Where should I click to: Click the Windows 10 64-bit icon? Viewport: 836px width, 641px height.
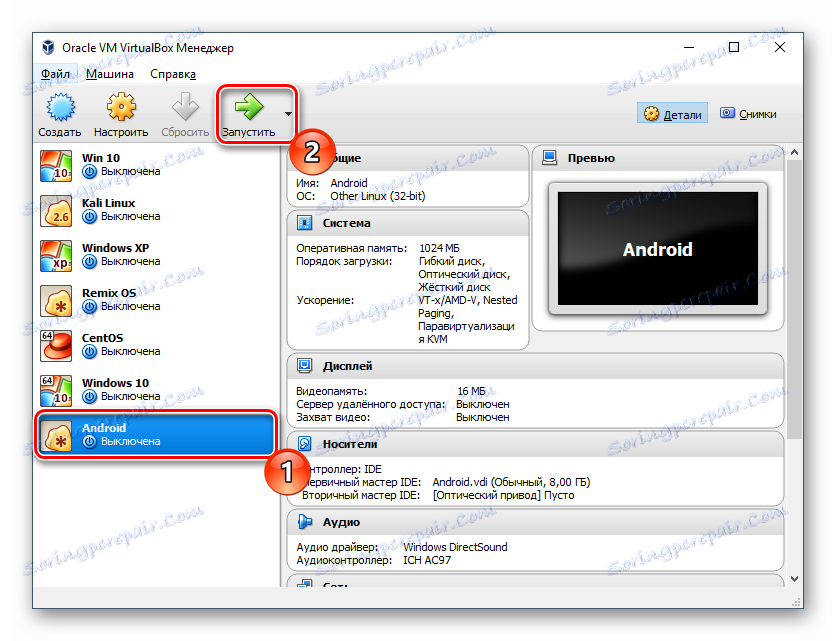click(x=56, y=391)
